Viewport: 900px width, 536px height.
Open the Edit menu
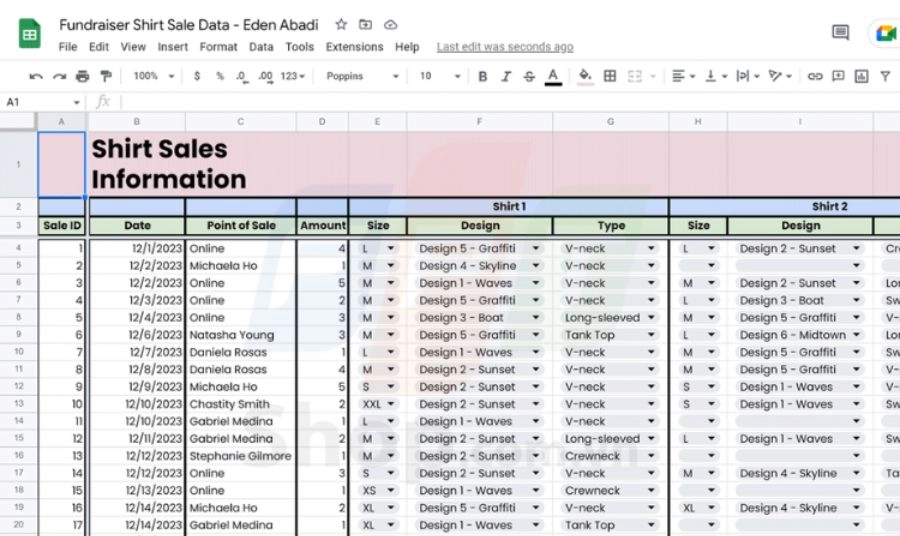[x=99, y=47]
